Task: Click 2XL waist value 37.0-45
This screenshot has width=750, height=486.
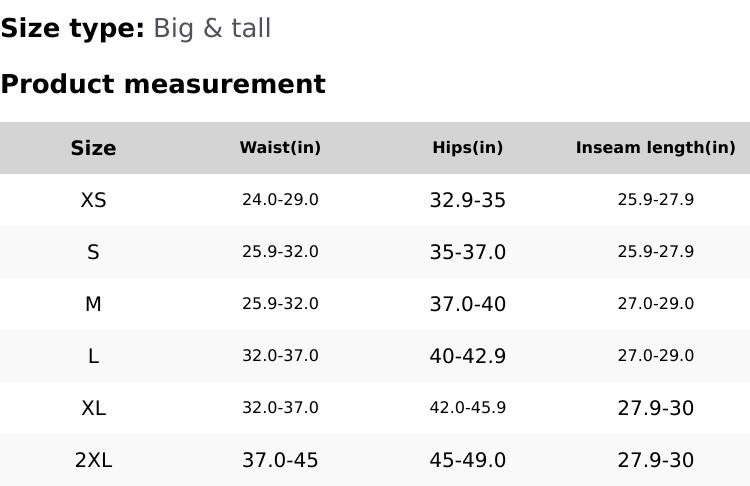Action: coord(280,460)
